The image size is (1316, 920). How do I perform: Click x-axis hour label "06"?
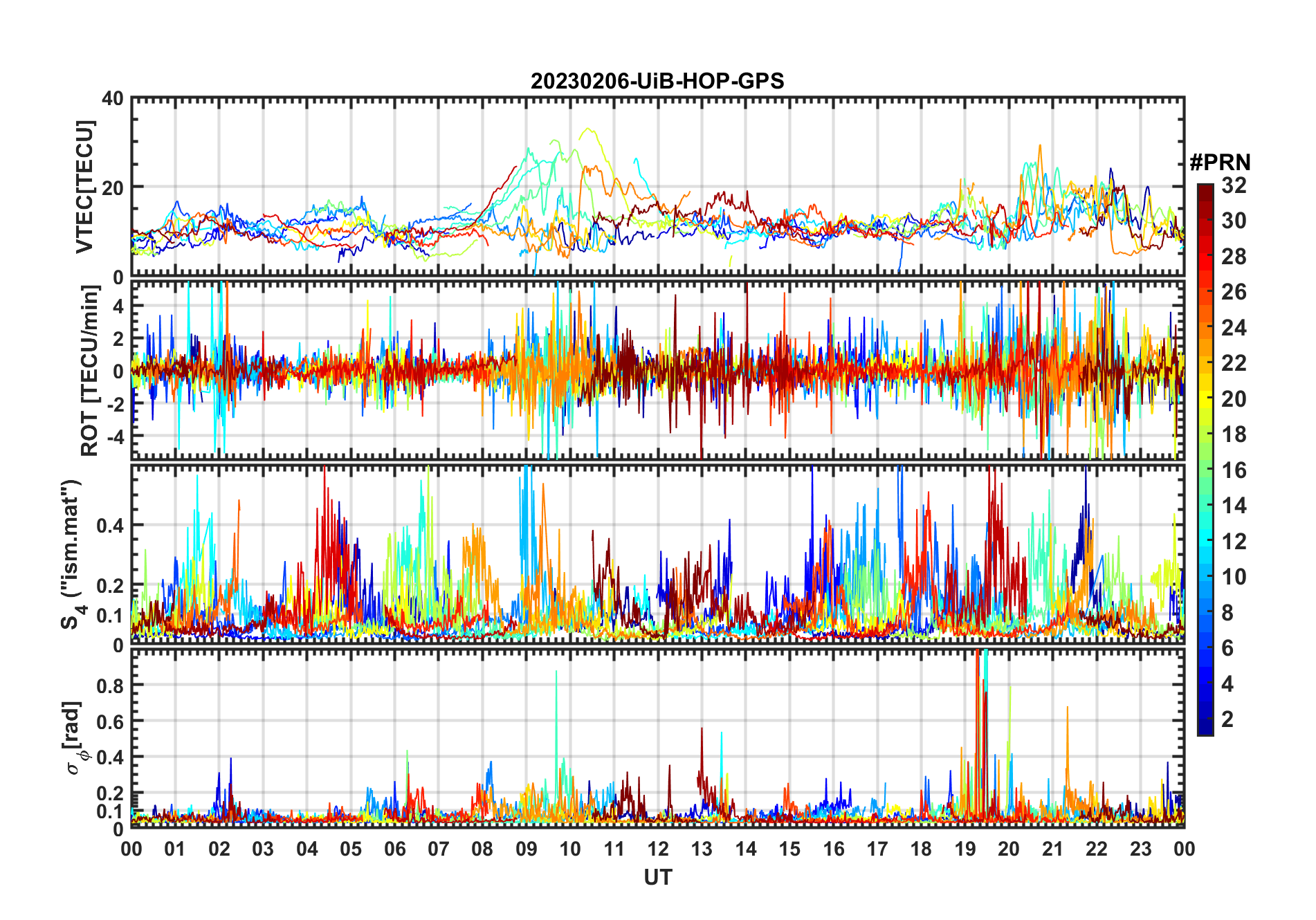[x=395, y=849]
